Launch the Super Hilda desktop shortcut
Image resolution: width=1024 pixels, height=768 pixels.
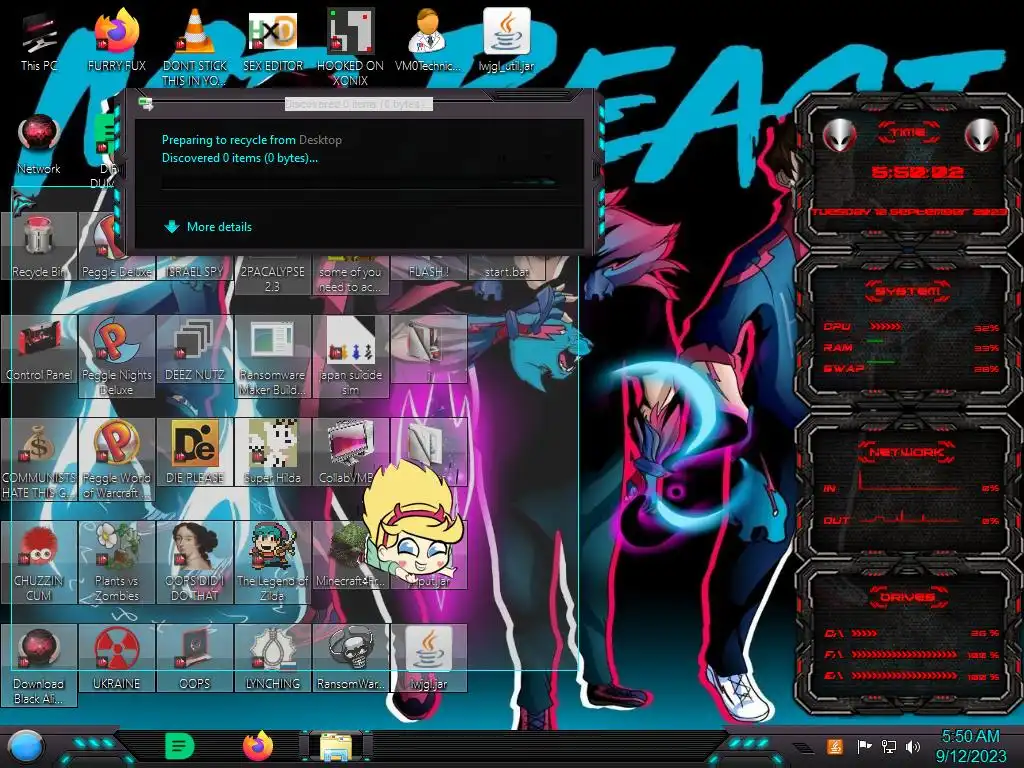click(x=272, y=452)
